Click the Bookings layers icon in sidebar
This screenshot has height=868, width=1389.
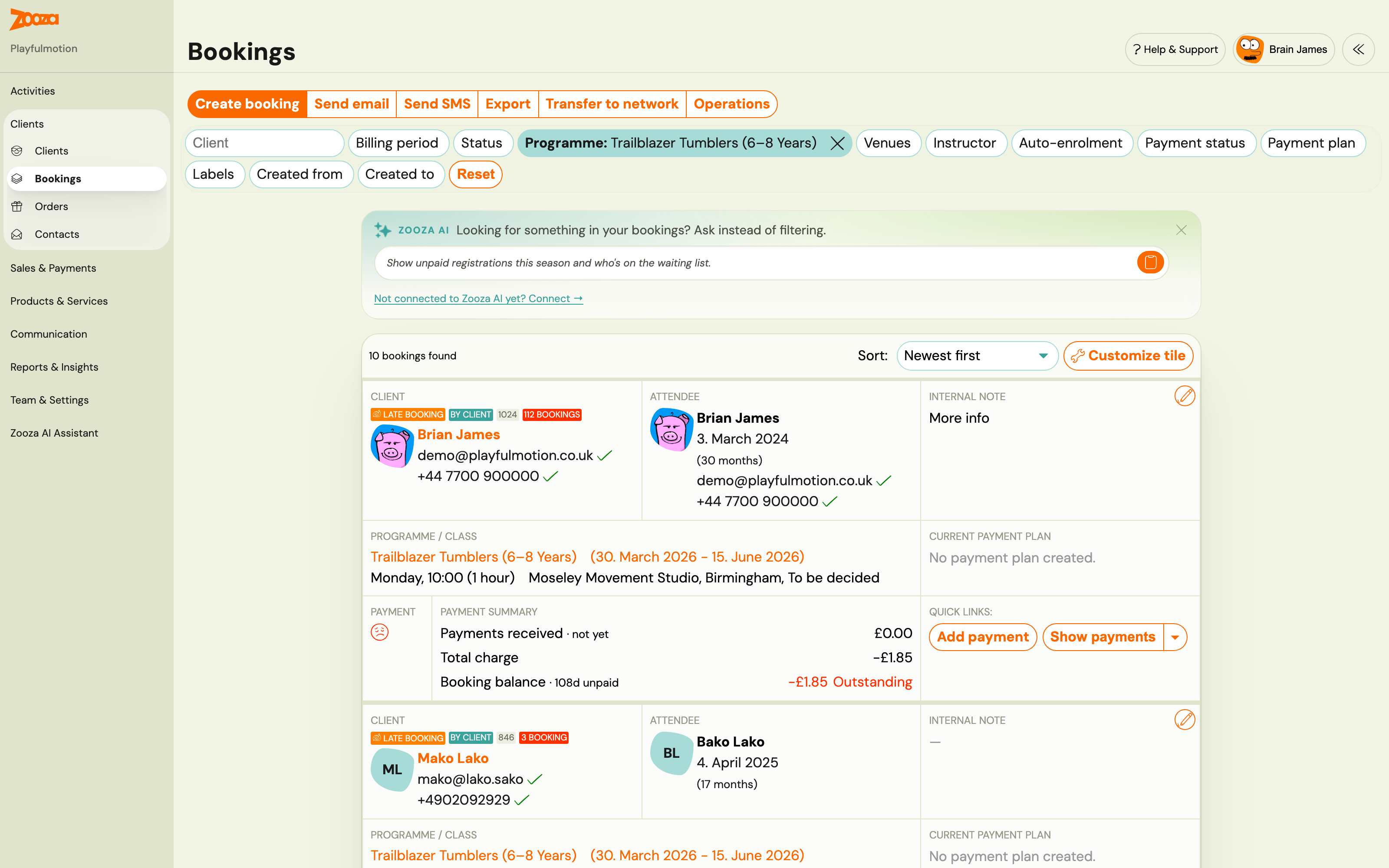click(17, 178)
